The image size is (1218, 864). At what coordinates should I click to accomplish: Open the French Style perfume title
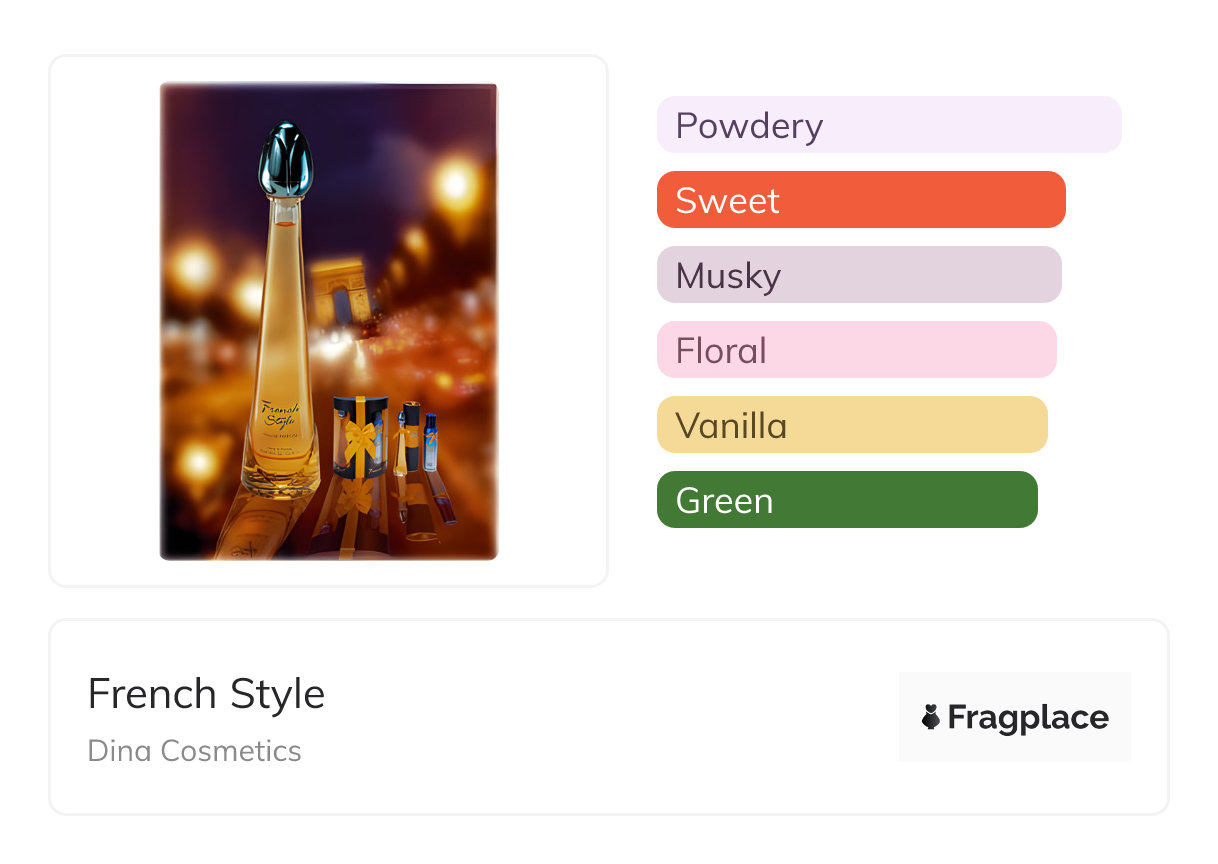(206, 694)
